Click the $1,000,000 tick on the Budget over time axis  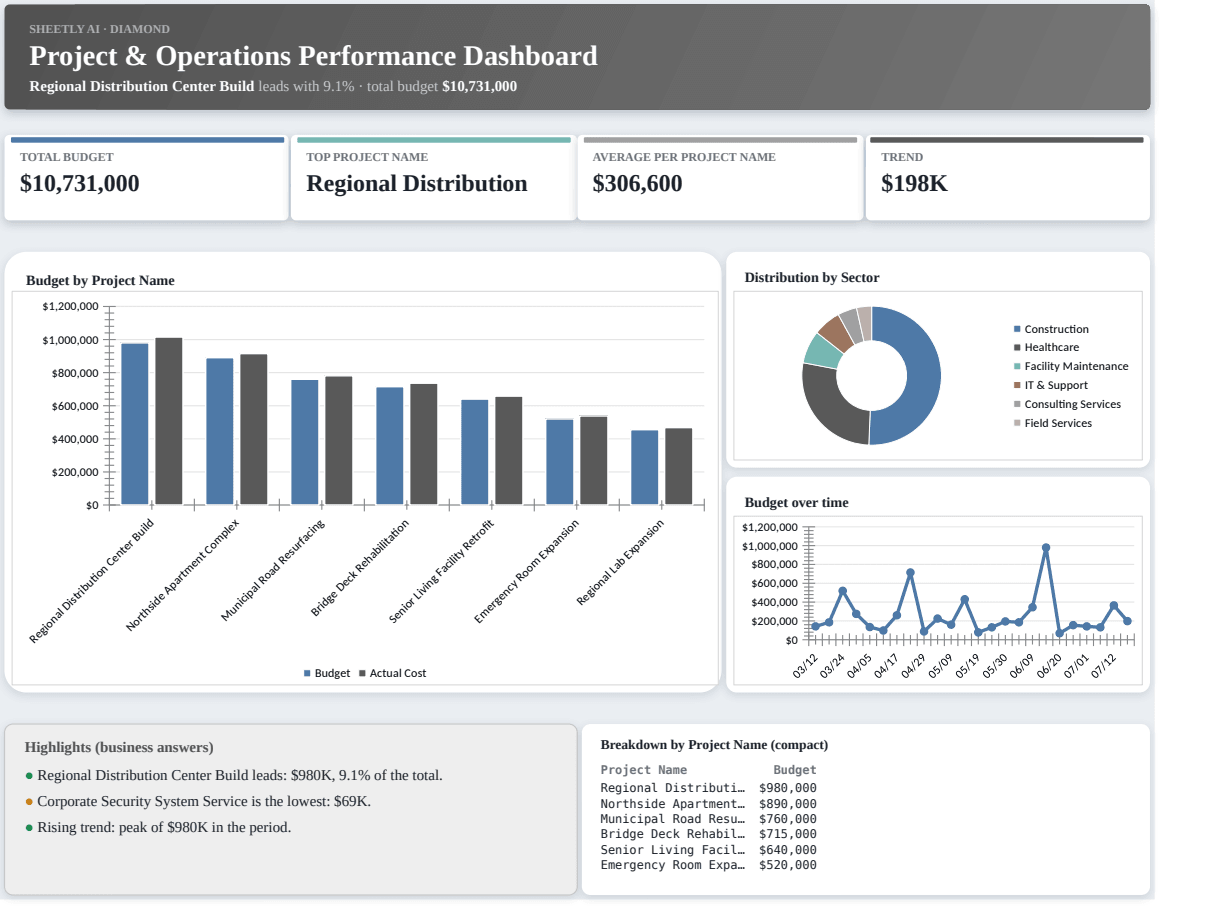click(770, 546)
